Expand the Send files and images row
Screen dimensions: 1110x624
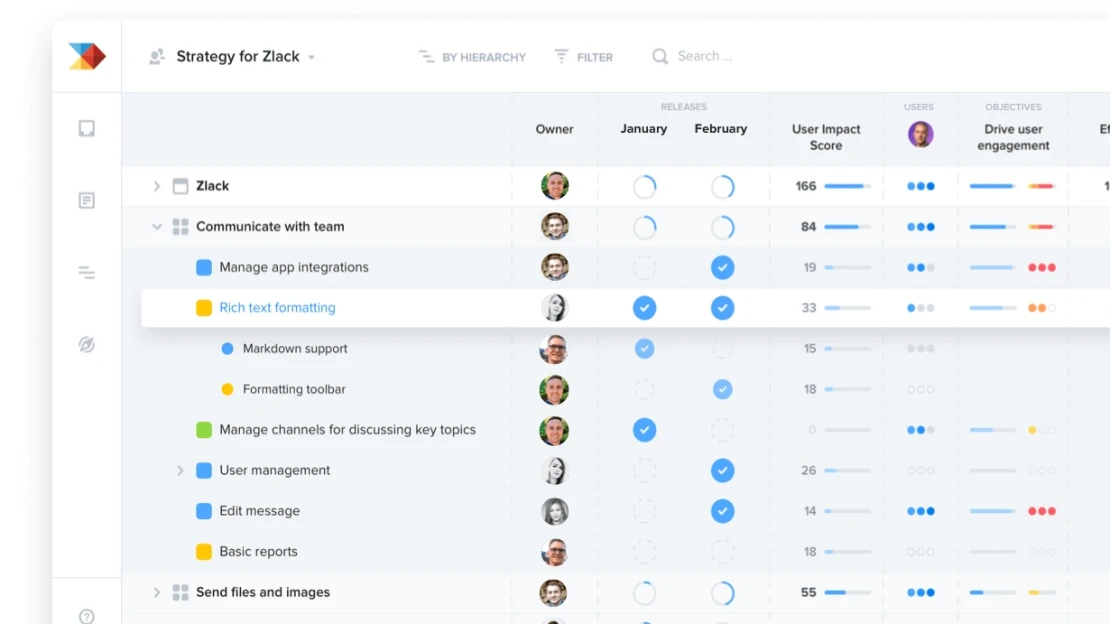coord(156,592)
